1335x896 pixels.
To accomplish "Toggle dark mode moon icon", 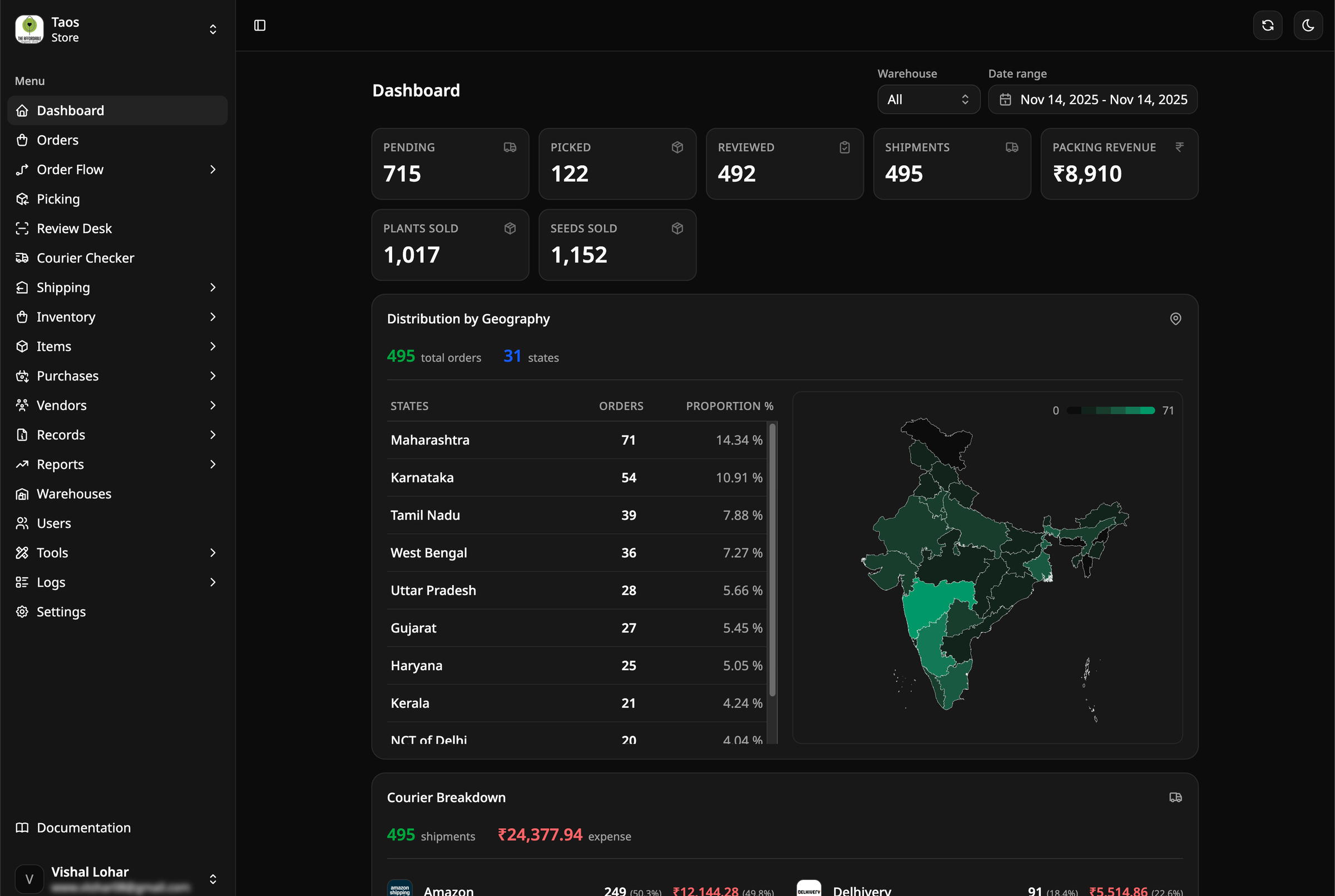I will 1308,25.
